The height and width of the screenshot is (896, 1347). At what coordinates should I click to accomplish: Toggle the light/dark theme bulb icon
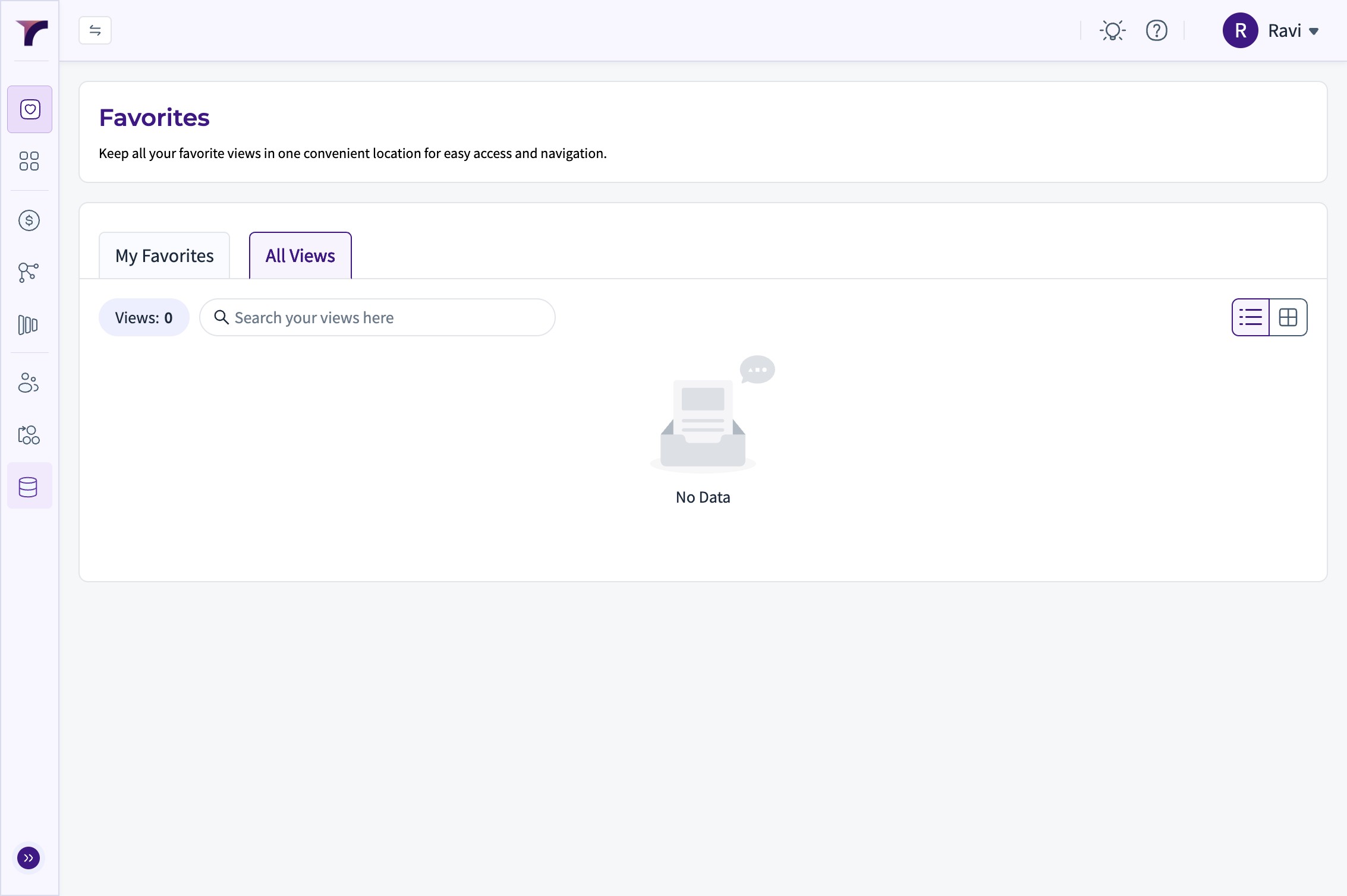pyautogui.click(x=1112, y=30)
